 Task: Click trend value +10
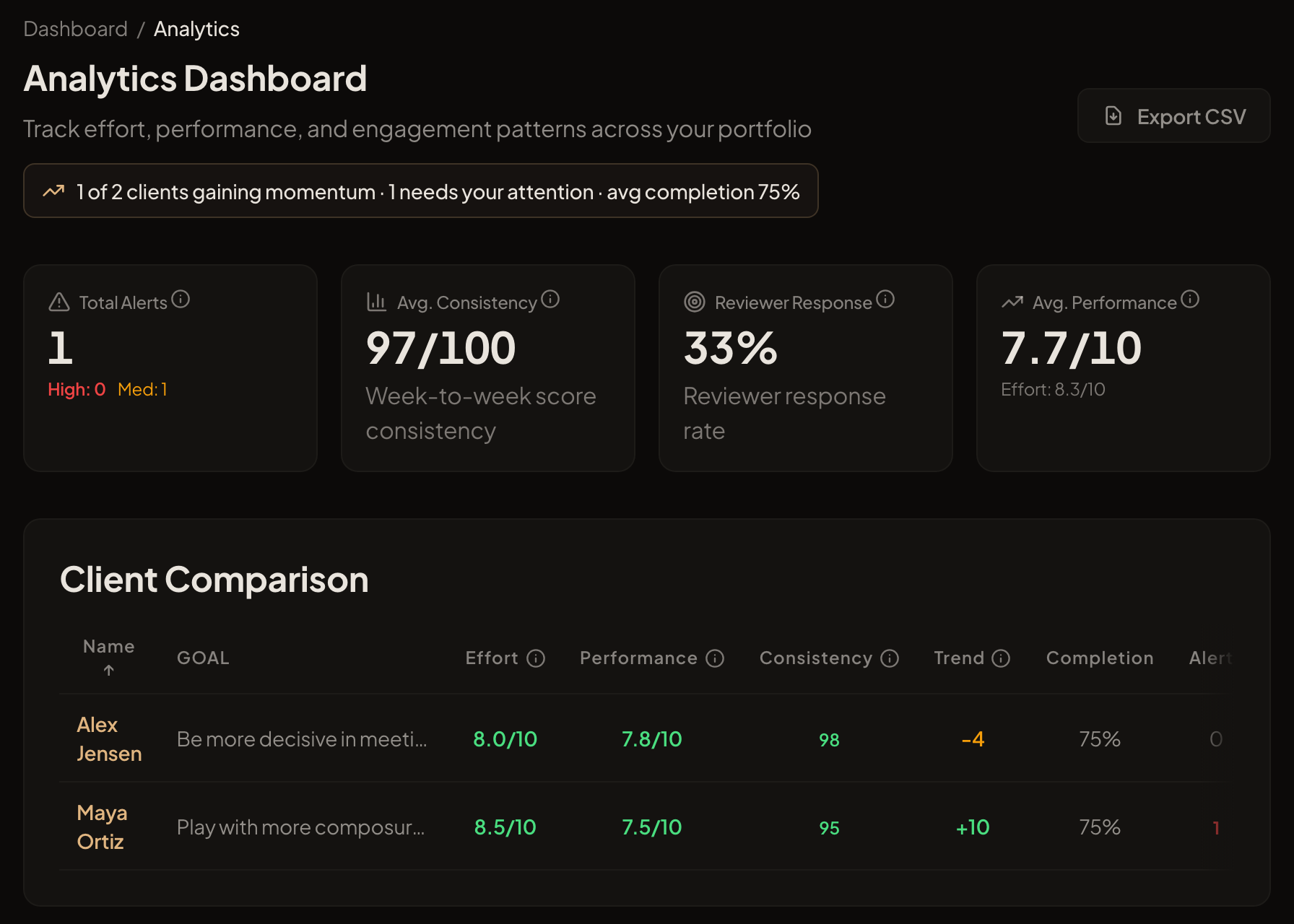[x=973, y=827]
